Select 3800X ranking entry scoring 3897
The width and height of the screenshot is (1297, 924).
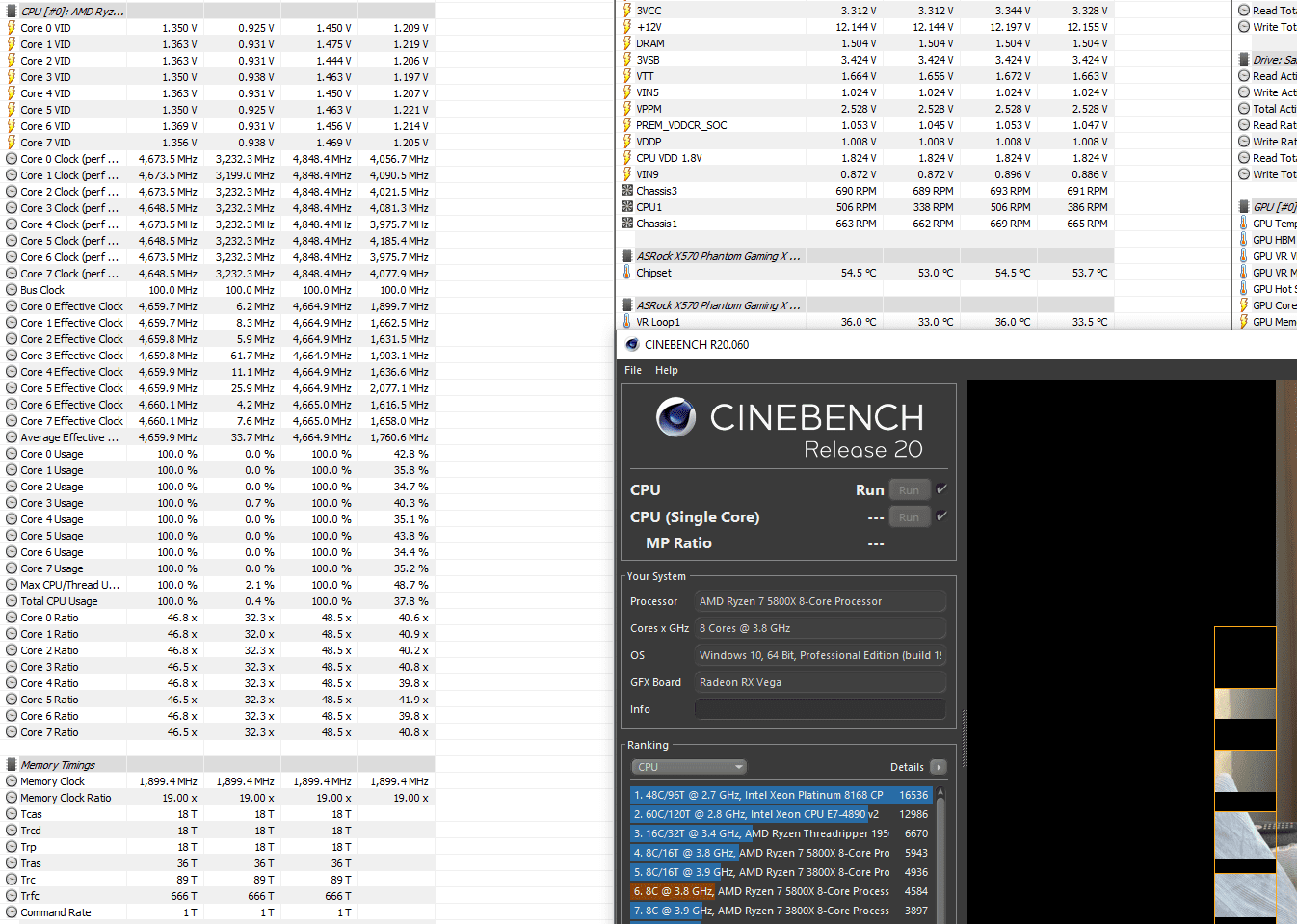click(x=781, y=911)
